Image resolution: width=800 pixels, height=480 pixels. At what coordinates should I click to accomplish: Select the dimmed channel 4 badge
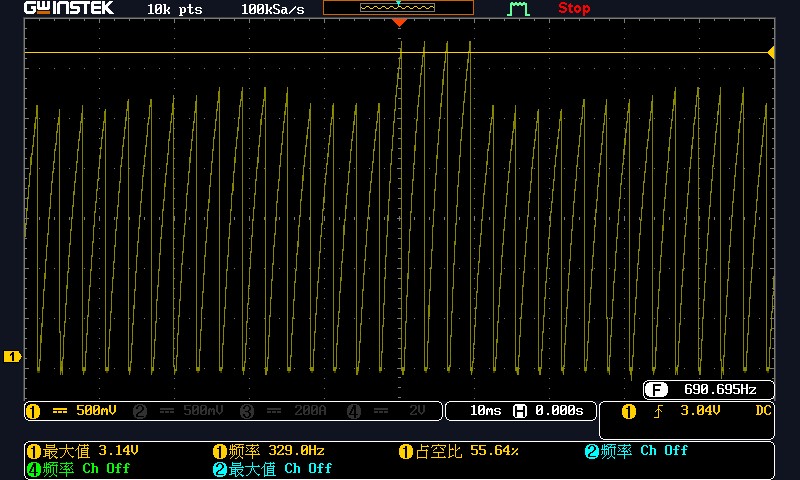[x=354, y=411]
